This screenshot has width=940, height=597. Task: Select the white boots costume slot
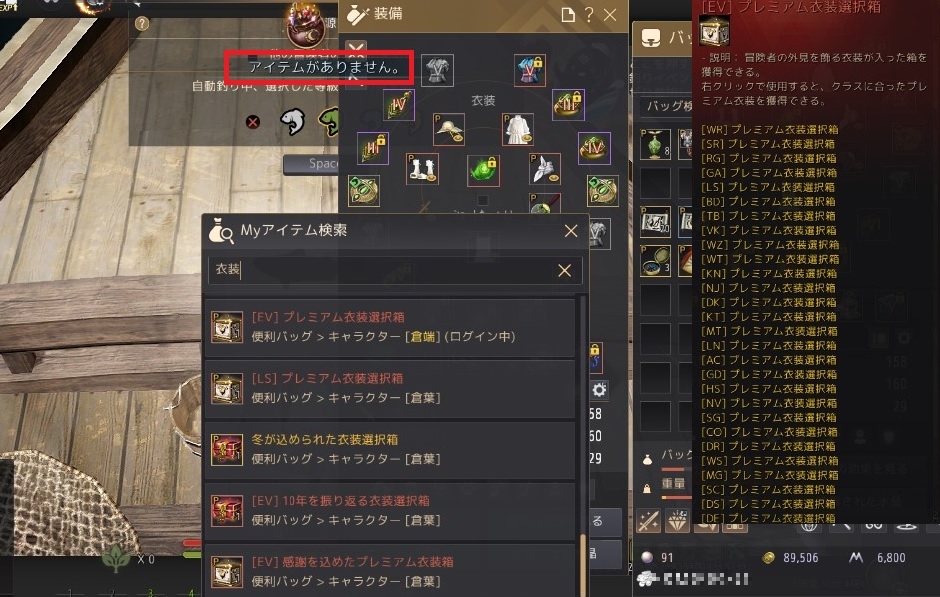pyautogui.click(x=422, y=168)
